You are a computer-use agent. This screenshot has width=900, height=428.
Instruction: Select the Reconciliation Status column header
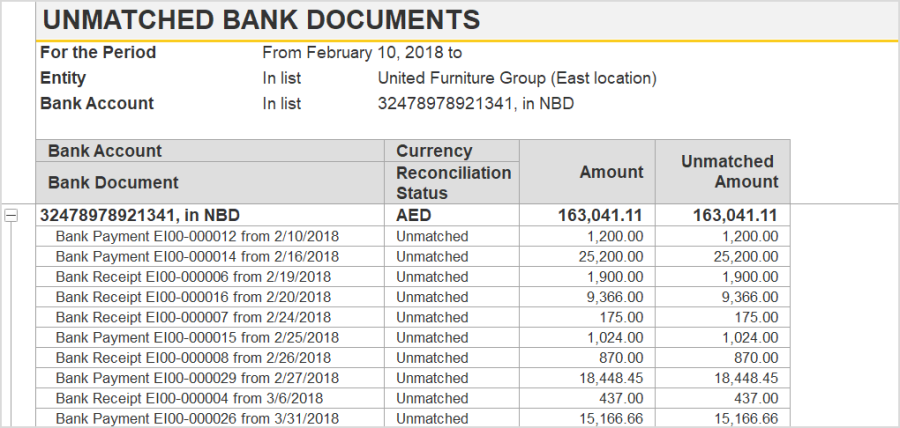pyautogui.click(x=452, y=182)
